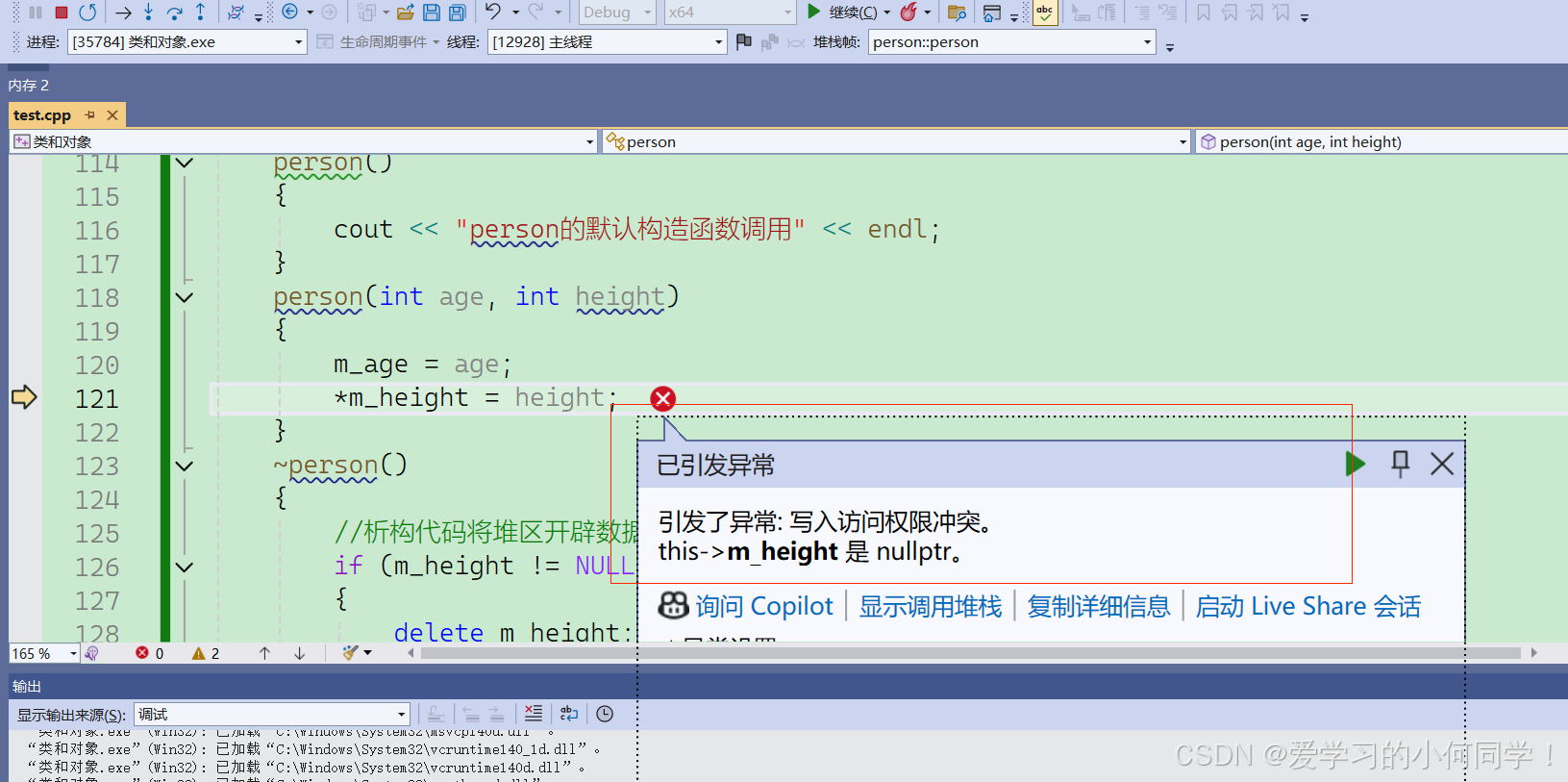
Task: Open the 类和对象 project scope dropdown
Action: 304,141
